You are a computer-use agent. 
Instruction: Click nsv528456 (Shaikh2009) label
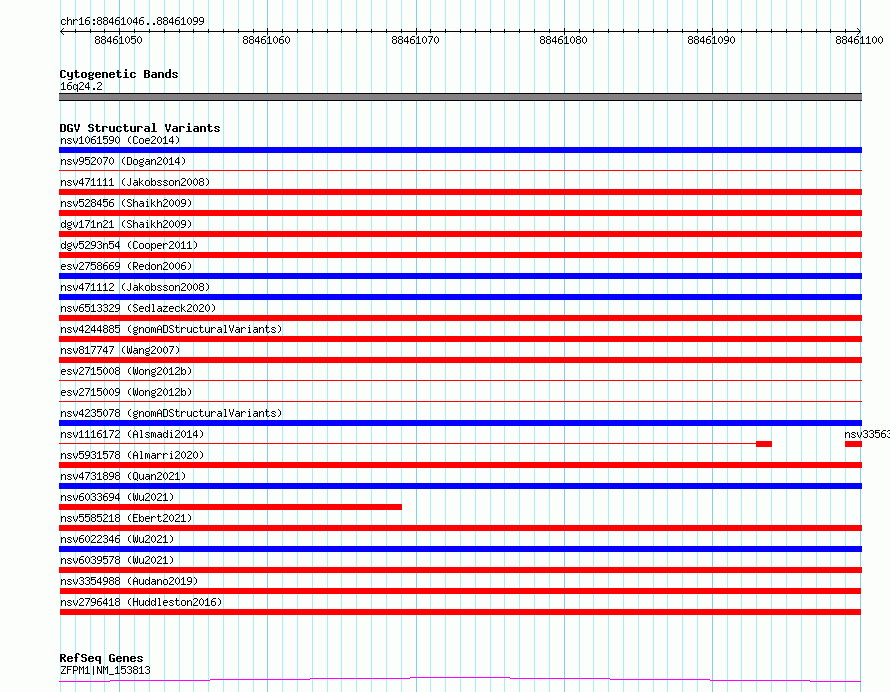tap(126, 203)
